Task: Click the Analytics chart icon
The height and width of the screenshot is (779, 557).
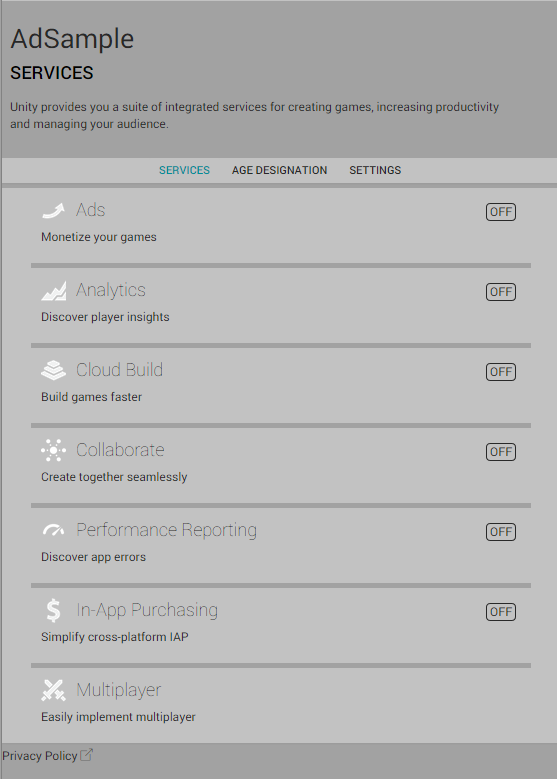Action: coord(53,291)
